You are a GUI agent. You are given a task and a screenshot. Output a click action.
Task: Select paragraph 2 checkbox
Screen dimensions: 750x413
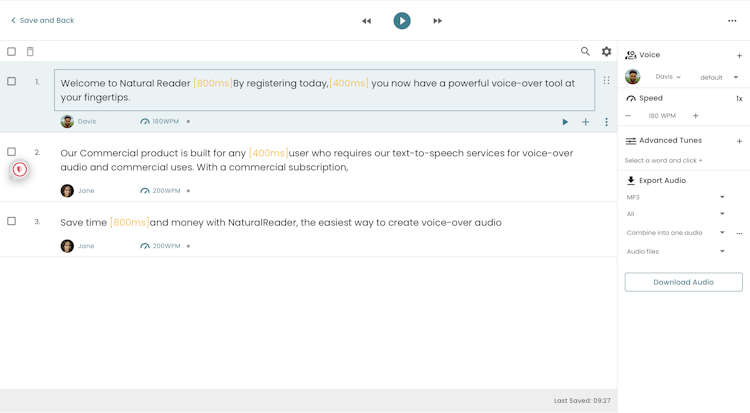pos(12,152)
